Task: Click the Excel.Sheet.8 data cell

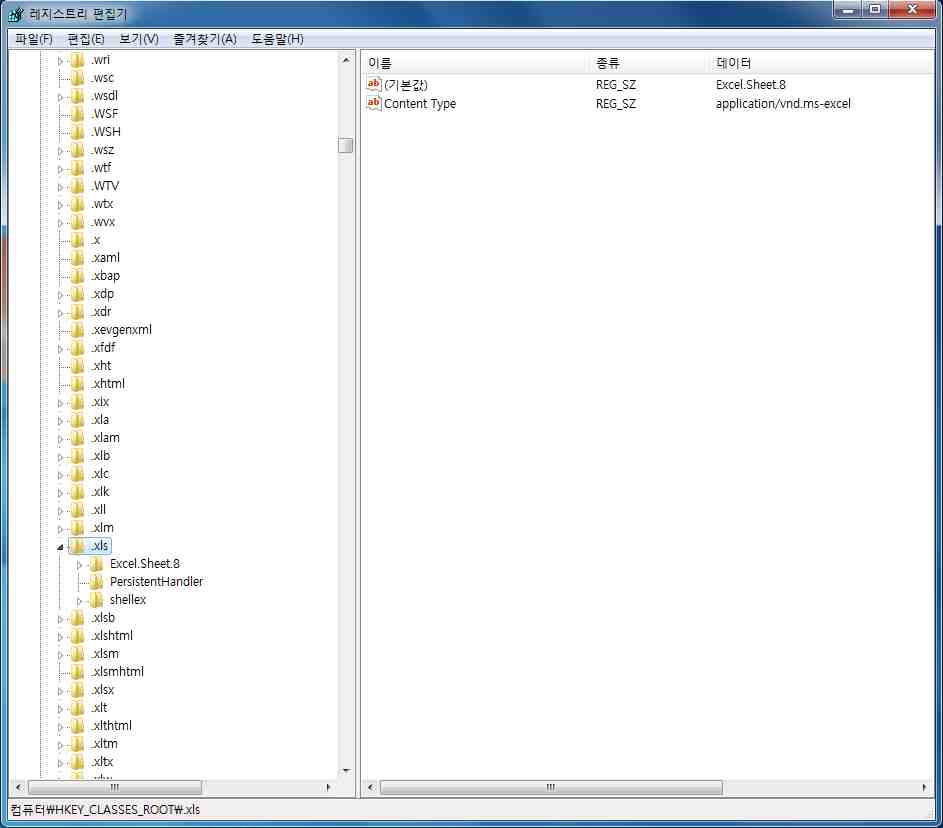Action: (751, 85)
